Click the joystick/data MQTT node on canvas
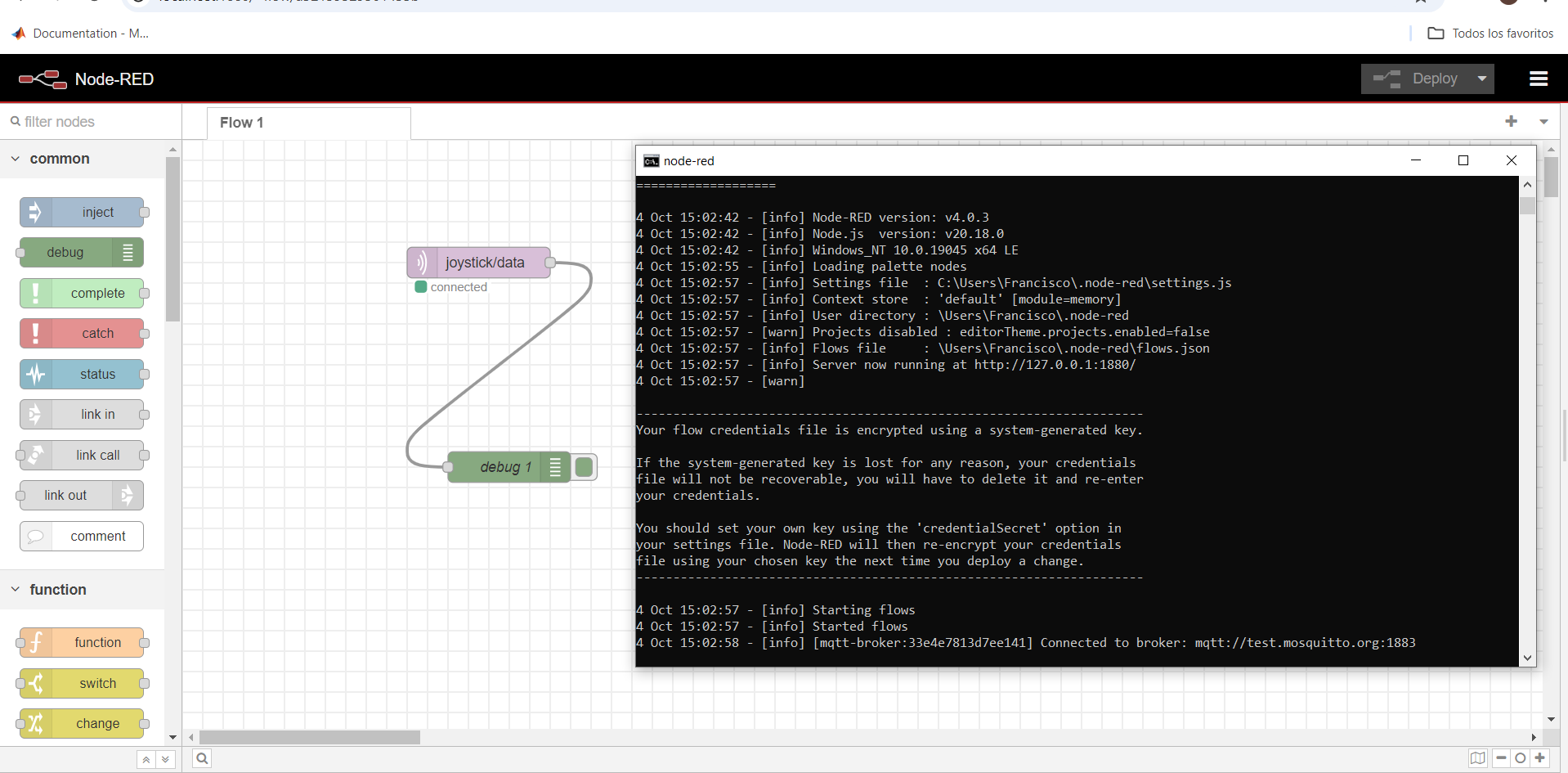 pyautogui.click(x=479, y=263)
